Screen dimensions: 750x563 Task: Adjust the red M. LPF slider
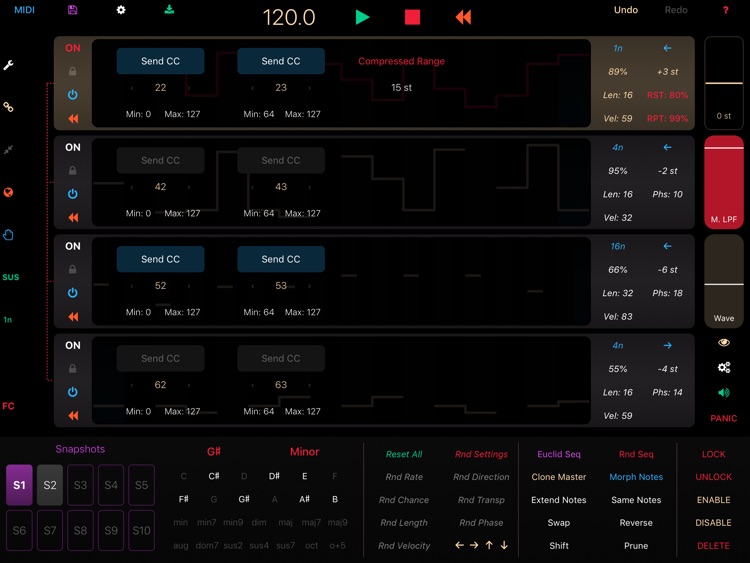(x=724, y=182)
